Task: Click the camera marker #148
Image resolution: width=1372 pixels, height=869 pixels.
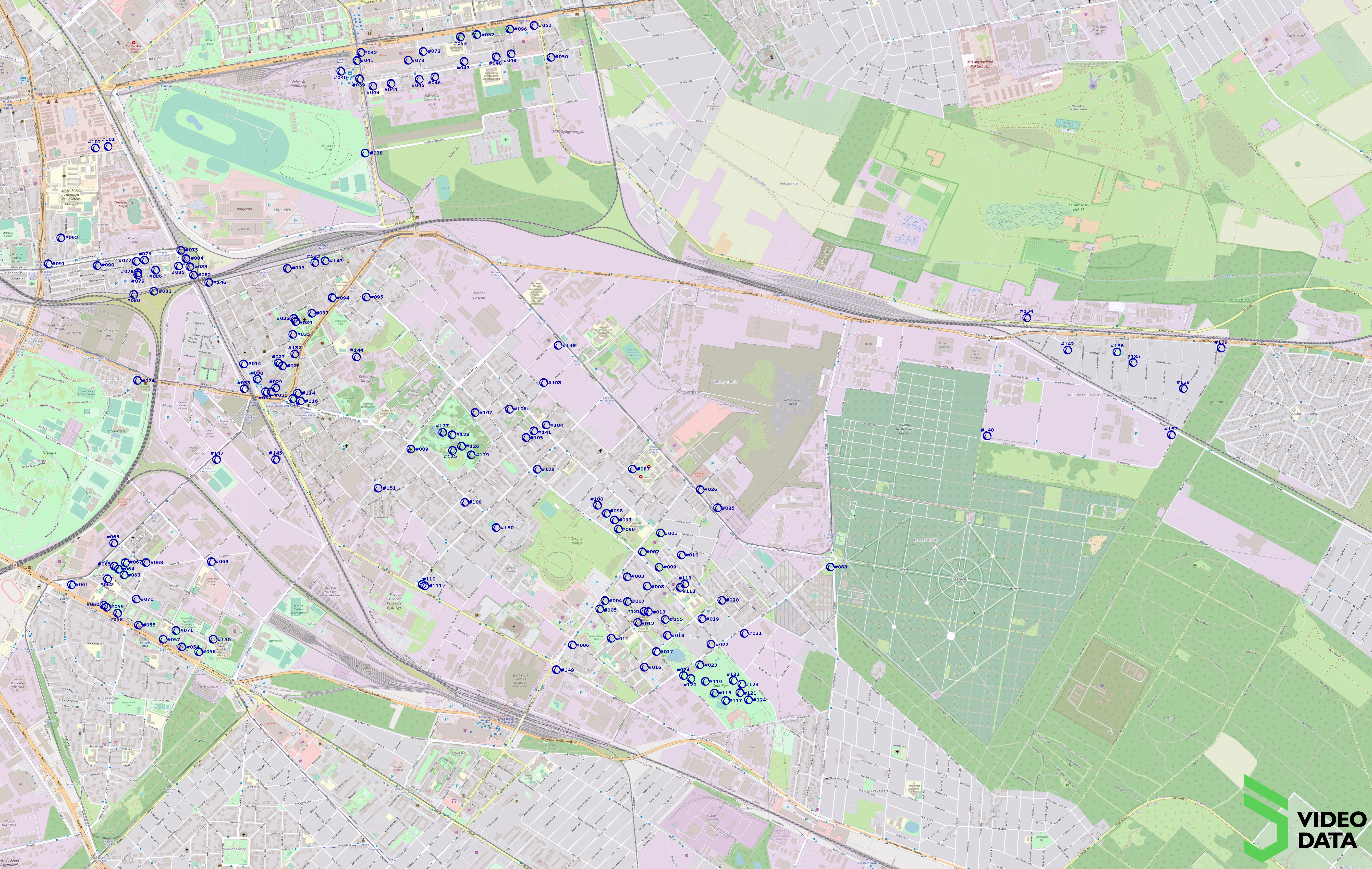Action: click(x=558, y=346)
